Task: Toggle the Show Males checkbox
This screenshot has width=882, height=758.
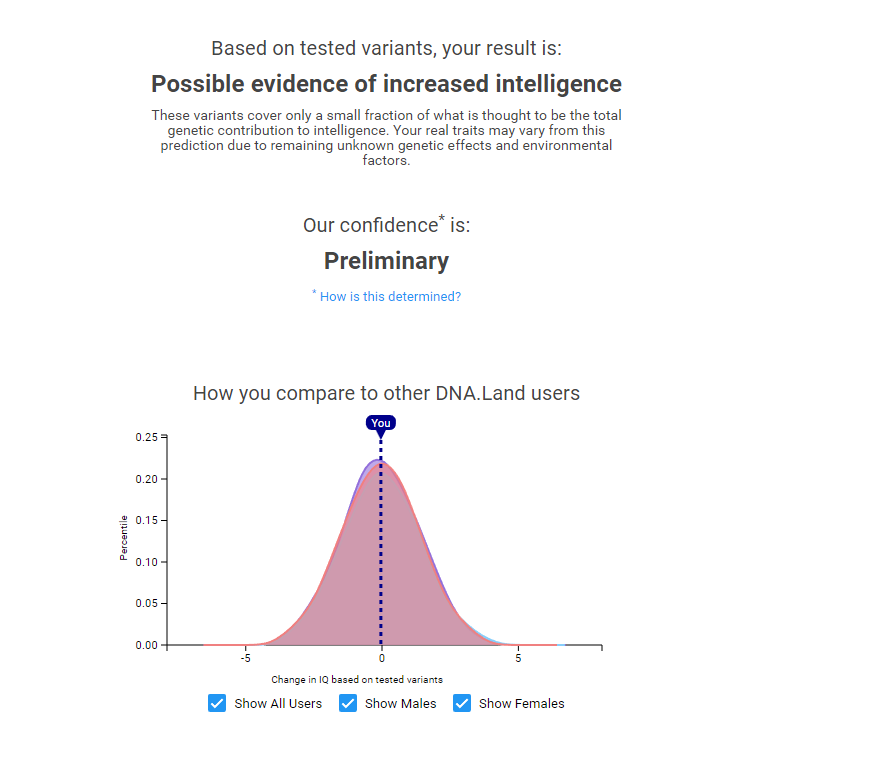Action: (348, 703)
